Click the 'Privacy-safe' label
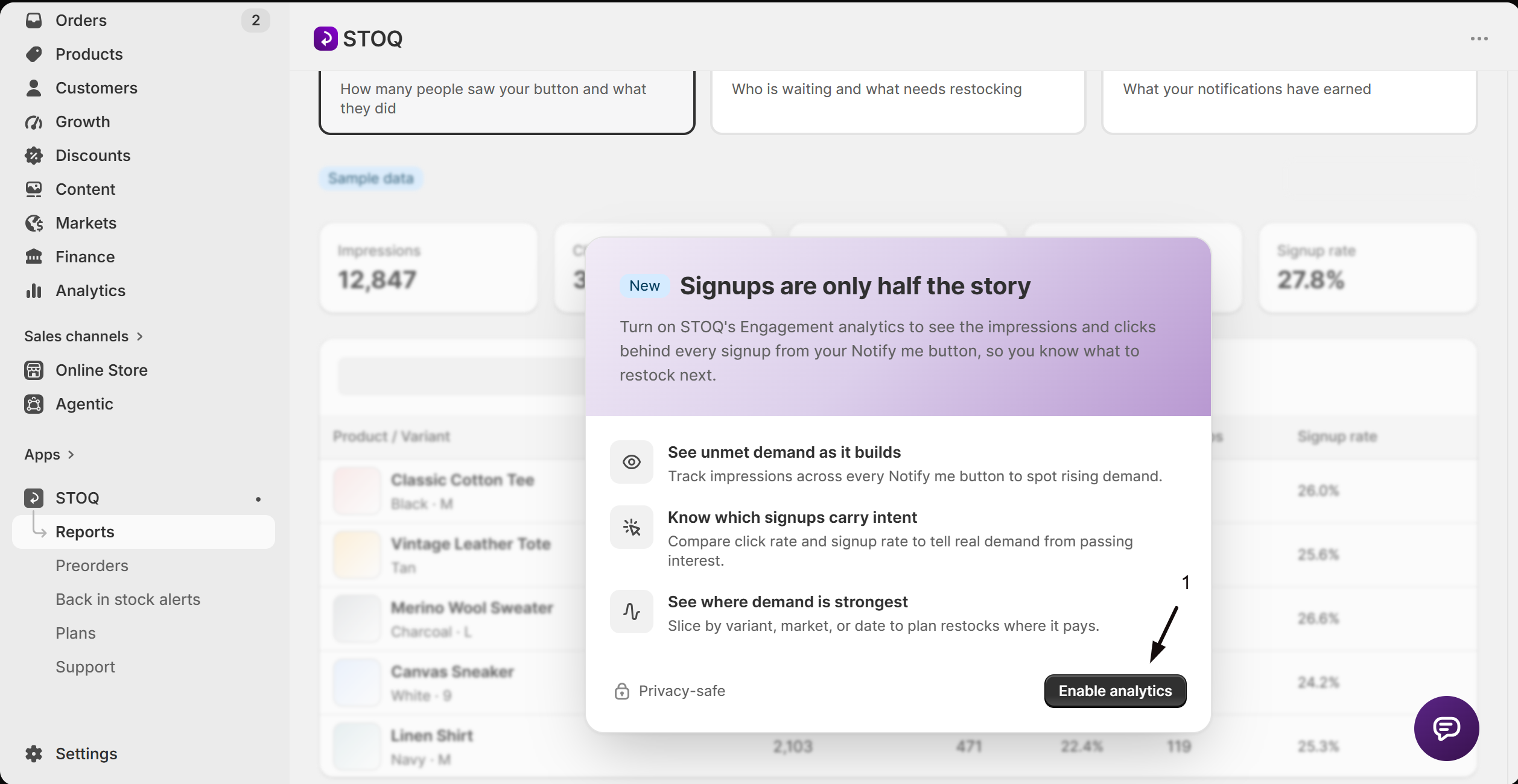This screenshot has width=1518, height=784. (x=682, y=691)
